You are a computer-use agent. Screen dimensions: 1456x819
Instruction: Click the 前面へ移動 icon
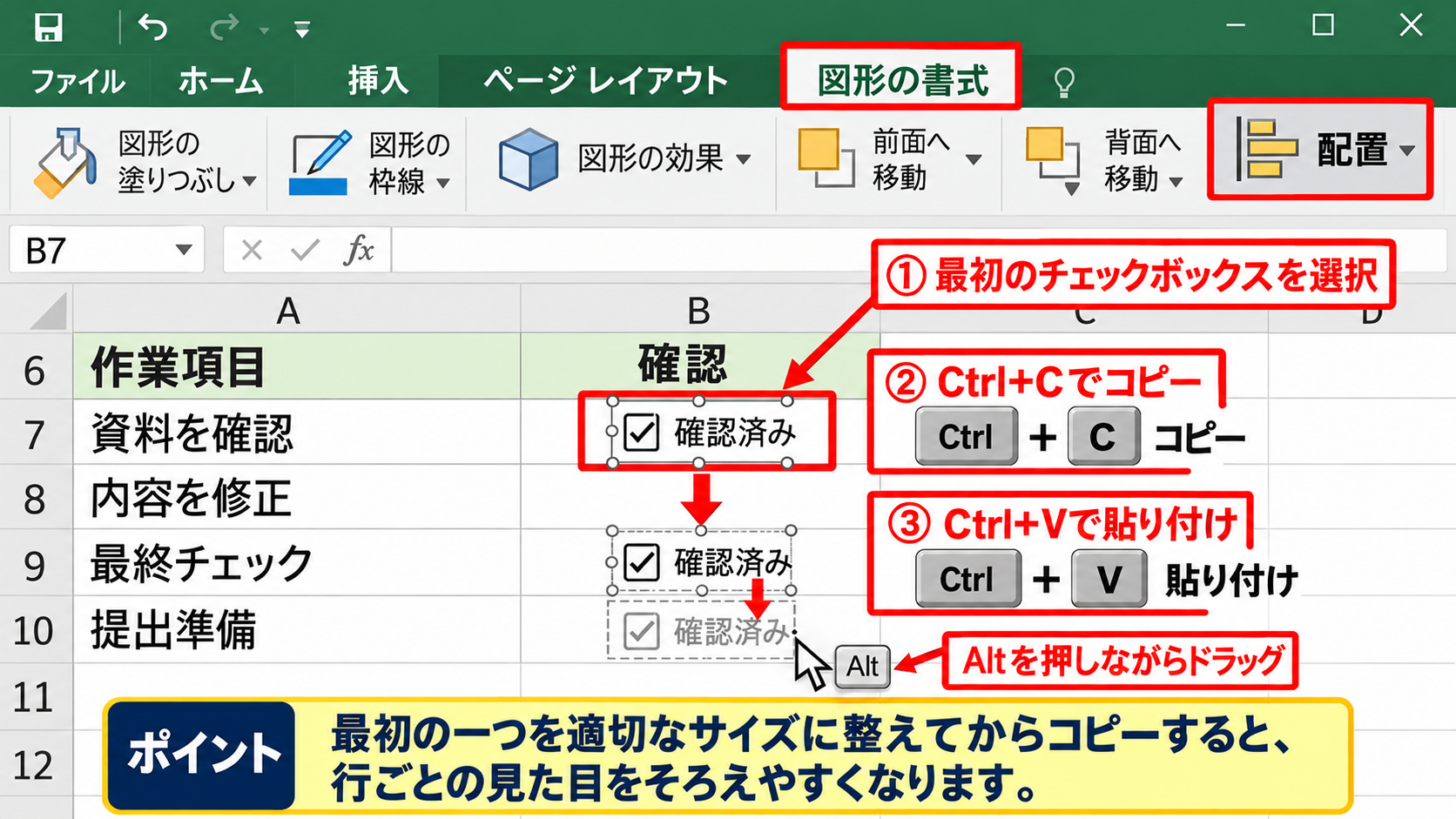point(826,158)
